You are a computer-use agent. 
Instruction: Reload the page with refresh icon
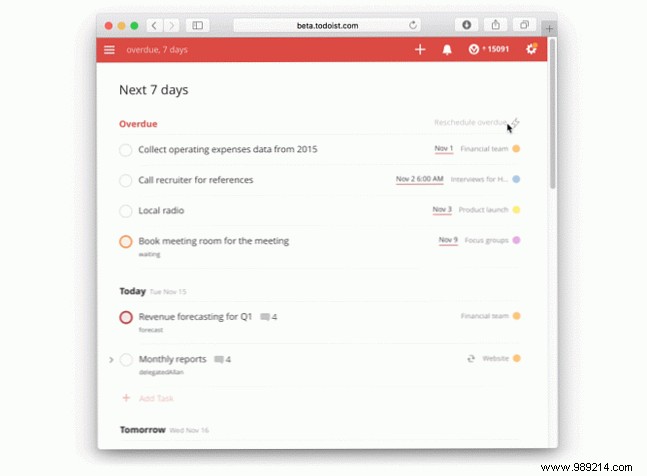[x=413, y=25]
